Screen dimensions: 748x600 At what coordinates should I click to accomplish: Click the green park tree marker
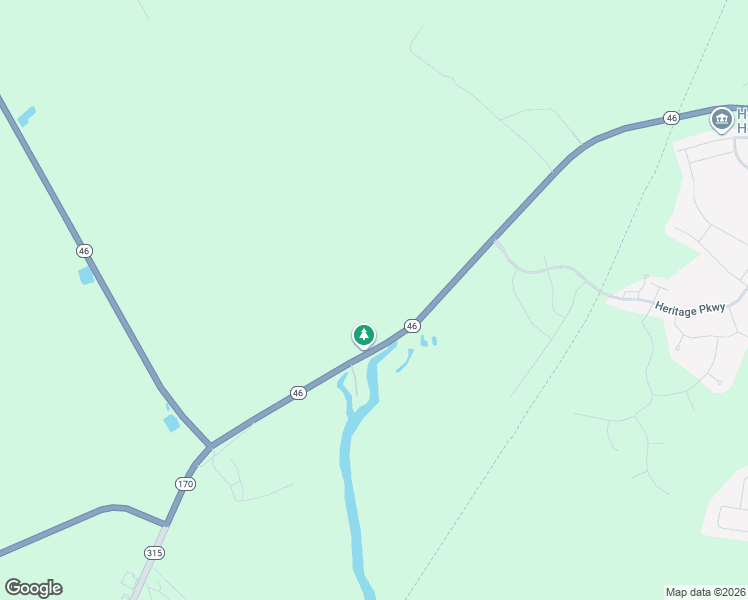pyautogui.click(x=364, y=335)
